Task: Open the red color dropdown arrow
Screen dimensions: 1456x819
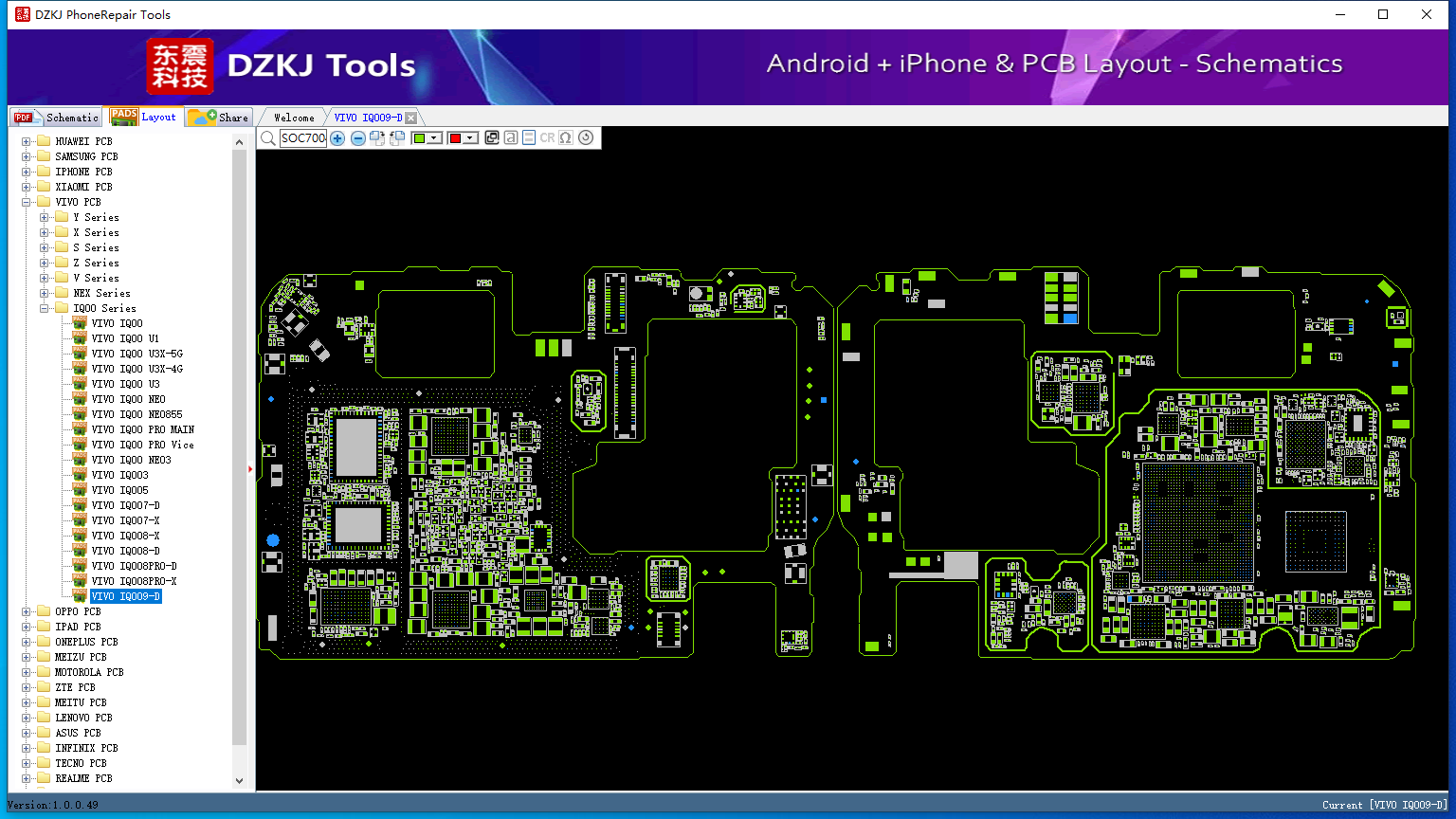Action: [x=469, y=138]
